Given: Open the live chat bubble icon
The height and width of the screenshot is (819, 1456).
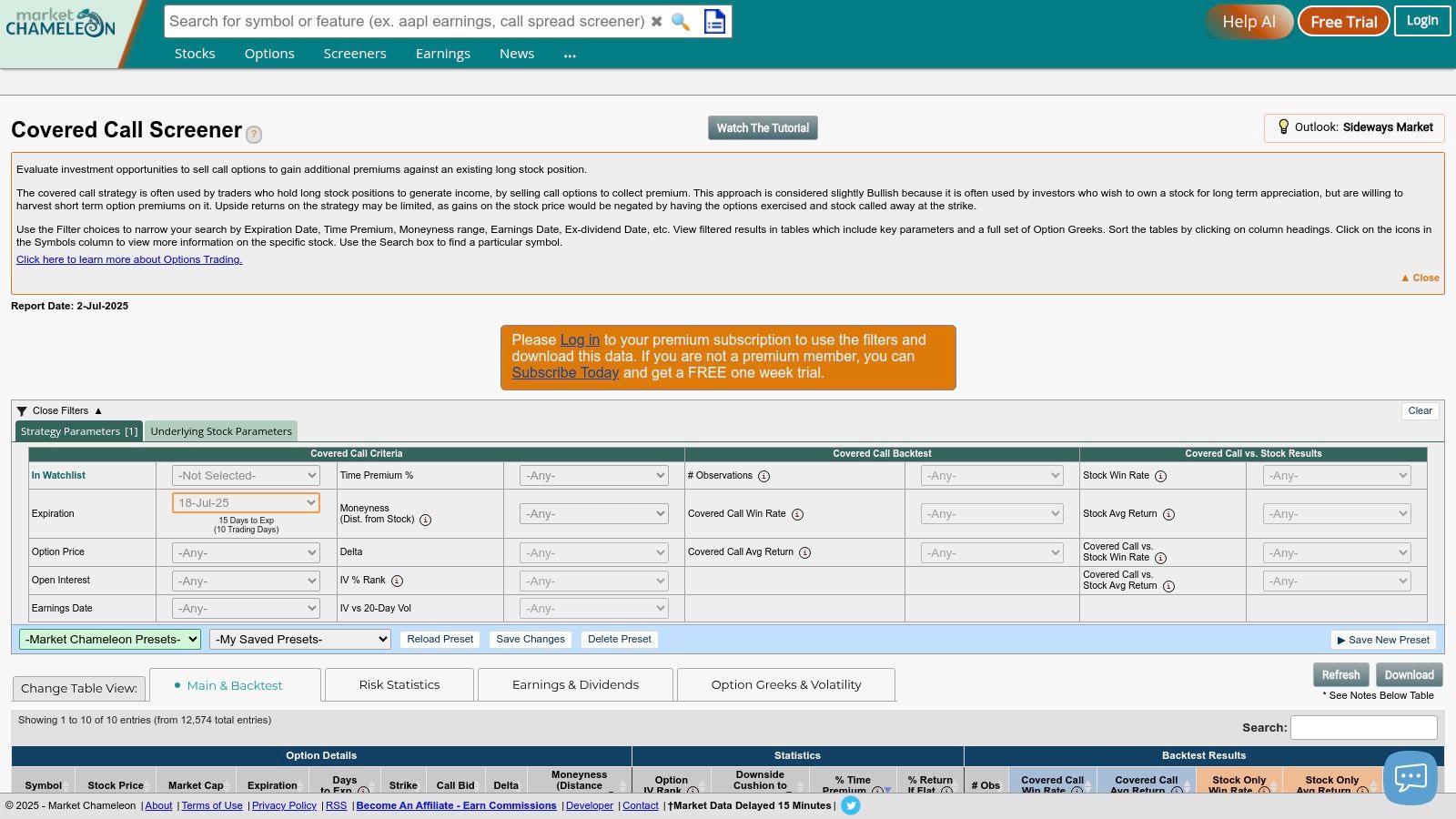Looking at the screenshot, I should [1410, 777].
